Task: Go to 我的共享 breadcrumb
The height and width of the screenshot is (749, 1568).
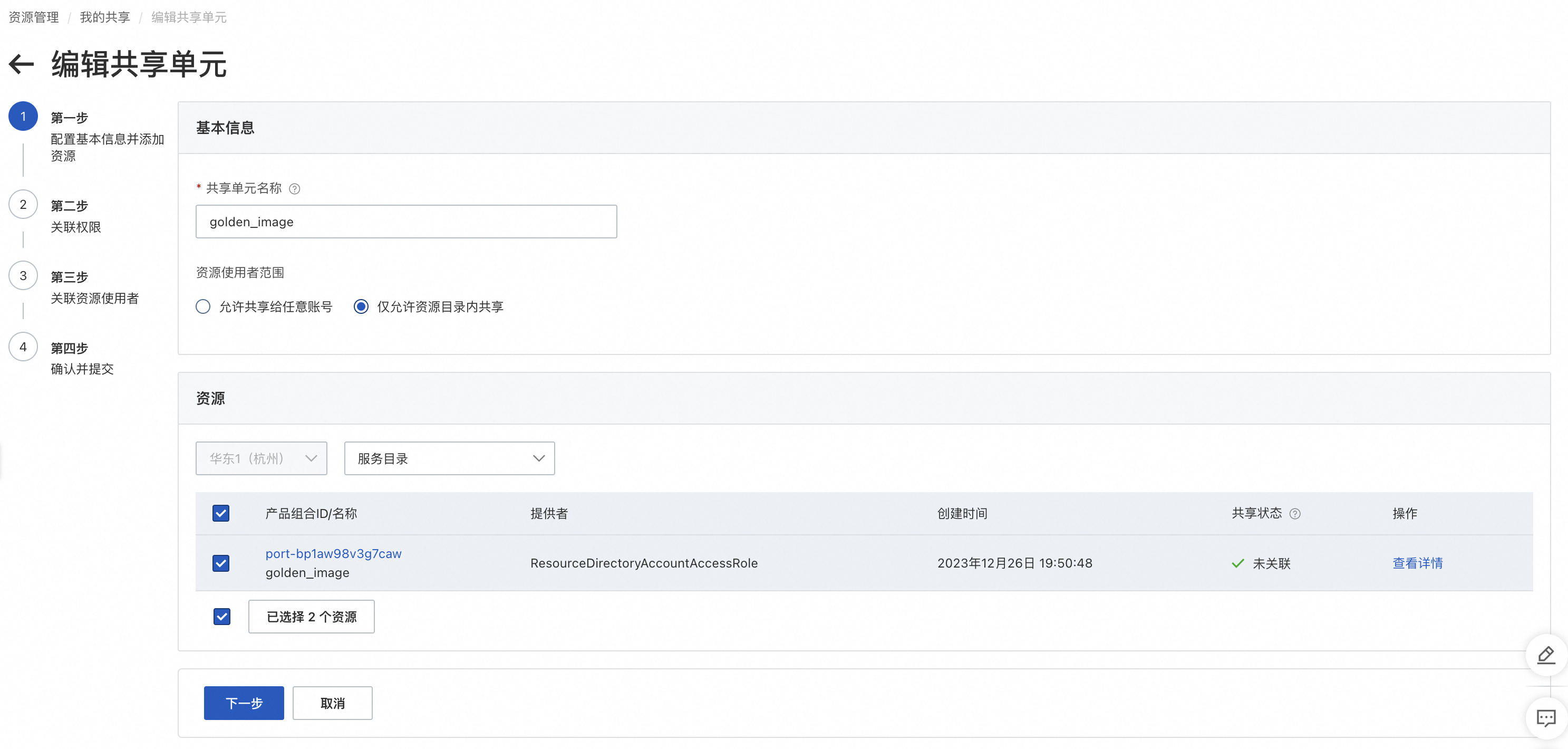Action: click(x=105, y=17)
